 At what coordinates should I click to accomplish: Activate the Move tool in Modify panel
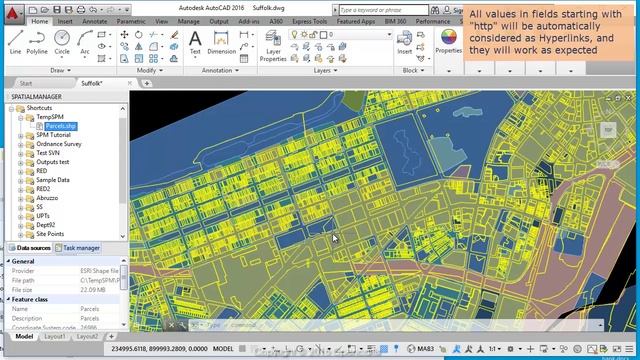tap(124, 35)
